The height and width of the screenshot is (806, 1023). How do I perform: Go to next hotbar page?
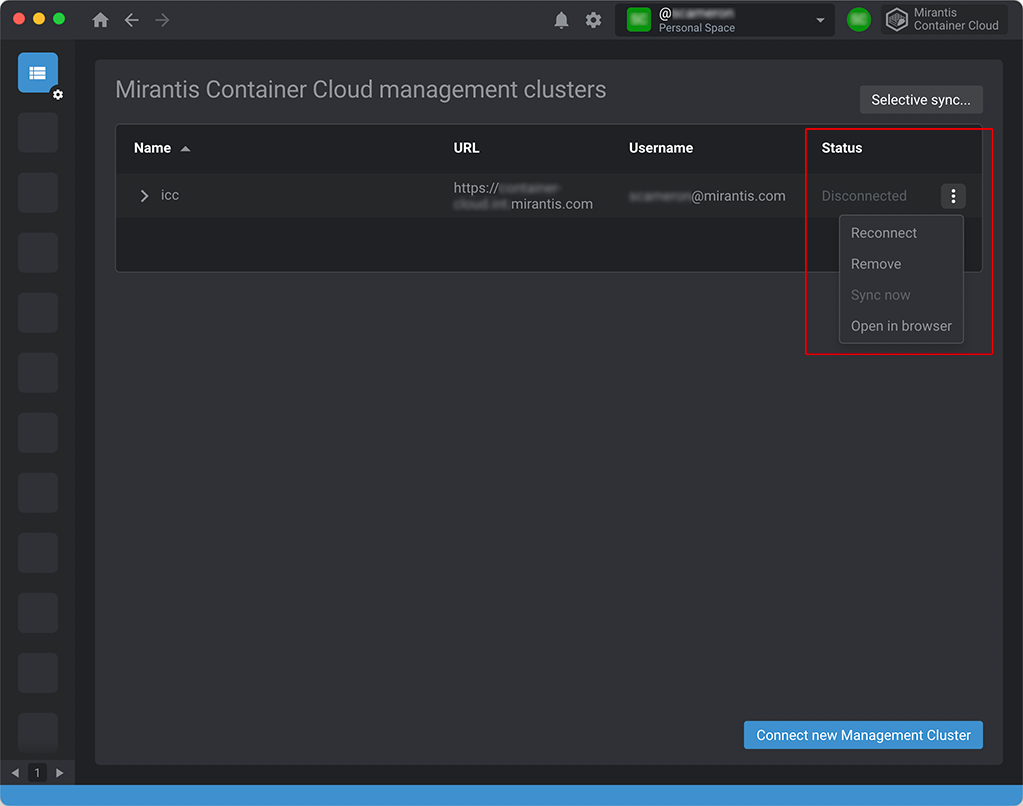click(x=59, y=773)
